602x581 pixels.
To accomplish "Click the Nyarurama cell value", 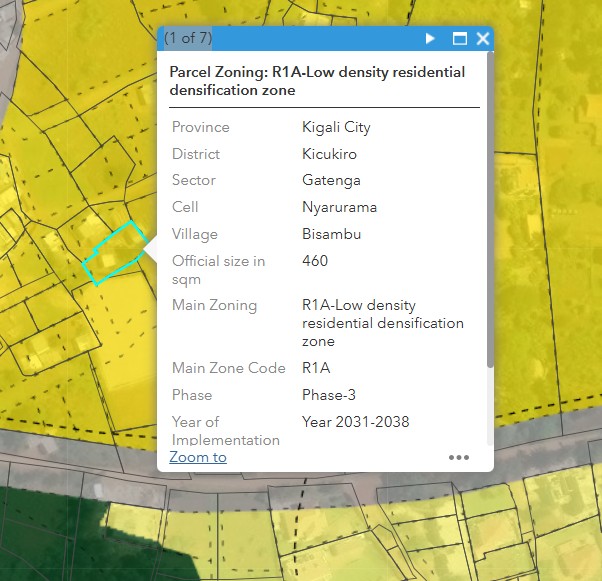I will 339,207.
